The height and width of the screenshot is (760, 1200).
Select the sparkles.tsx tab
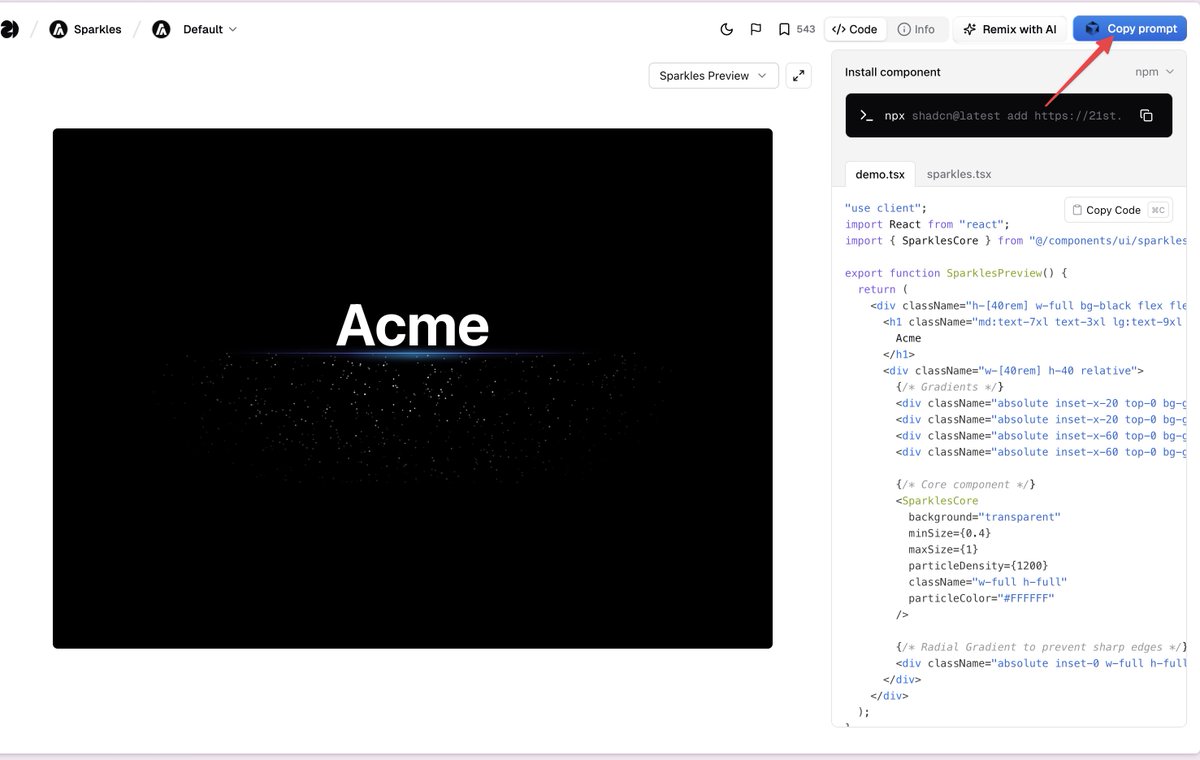point(959,174)
